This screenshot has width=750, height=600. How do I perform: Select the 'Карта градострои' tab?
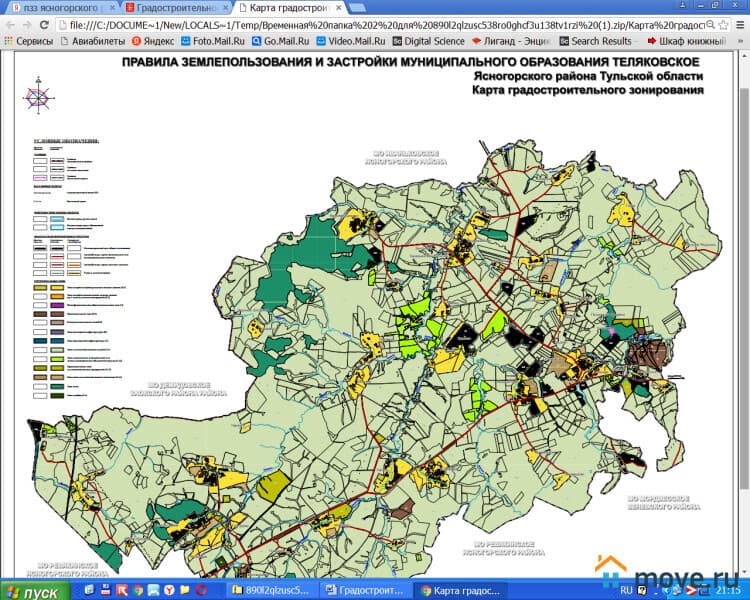[289, 8]
